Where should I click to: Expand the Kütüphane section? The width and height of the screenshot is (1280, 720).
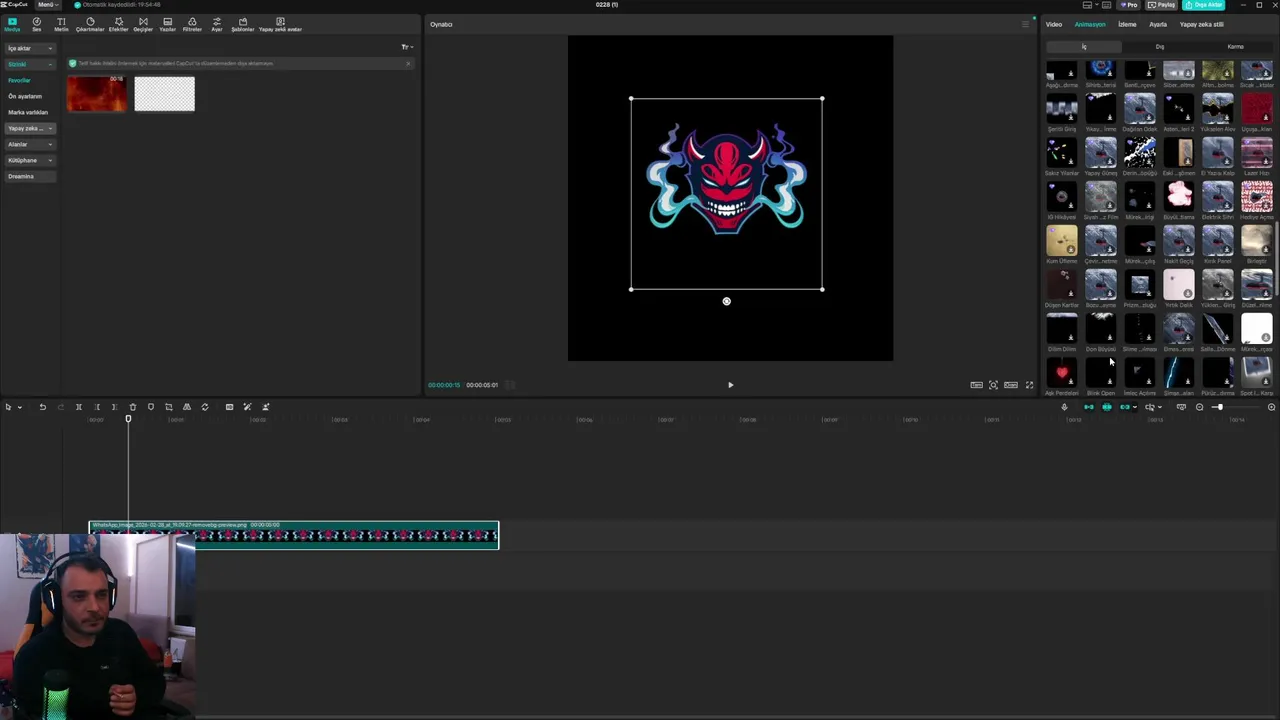tap(31, 160)
